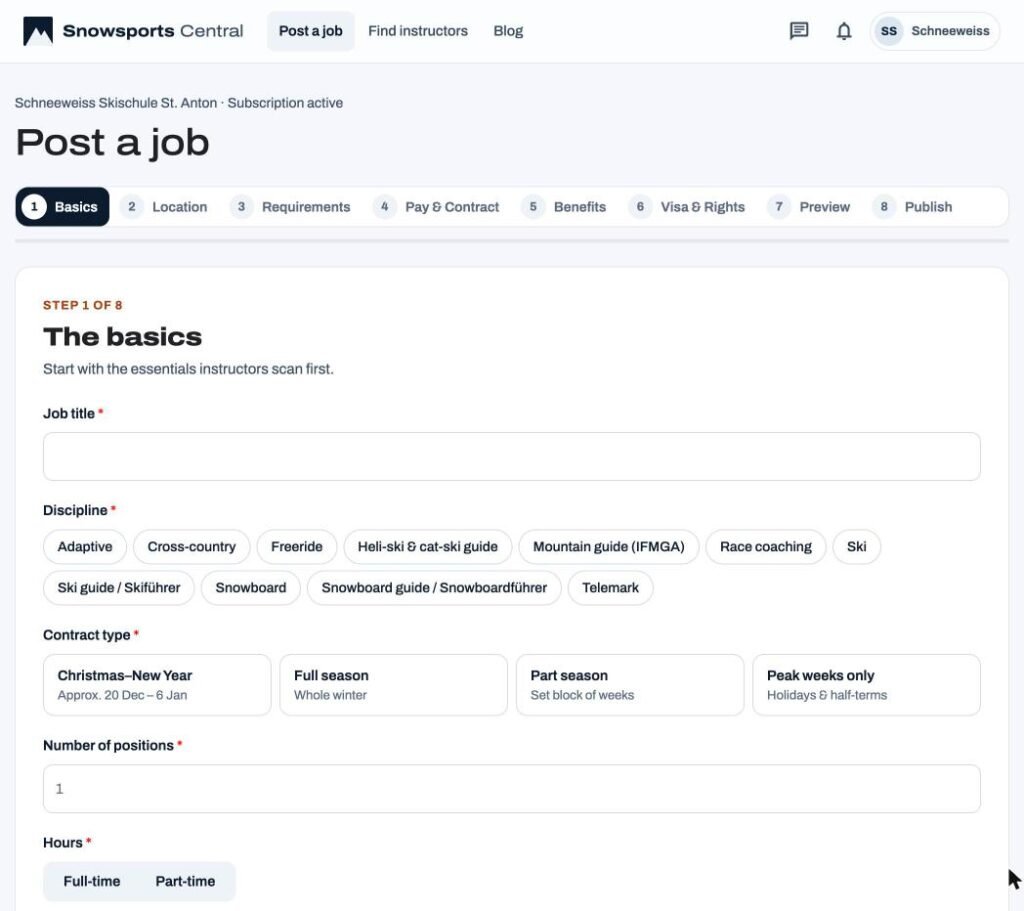Open the messages chat icon
This screenshot has width=1024, height=911.
point(799,31)
